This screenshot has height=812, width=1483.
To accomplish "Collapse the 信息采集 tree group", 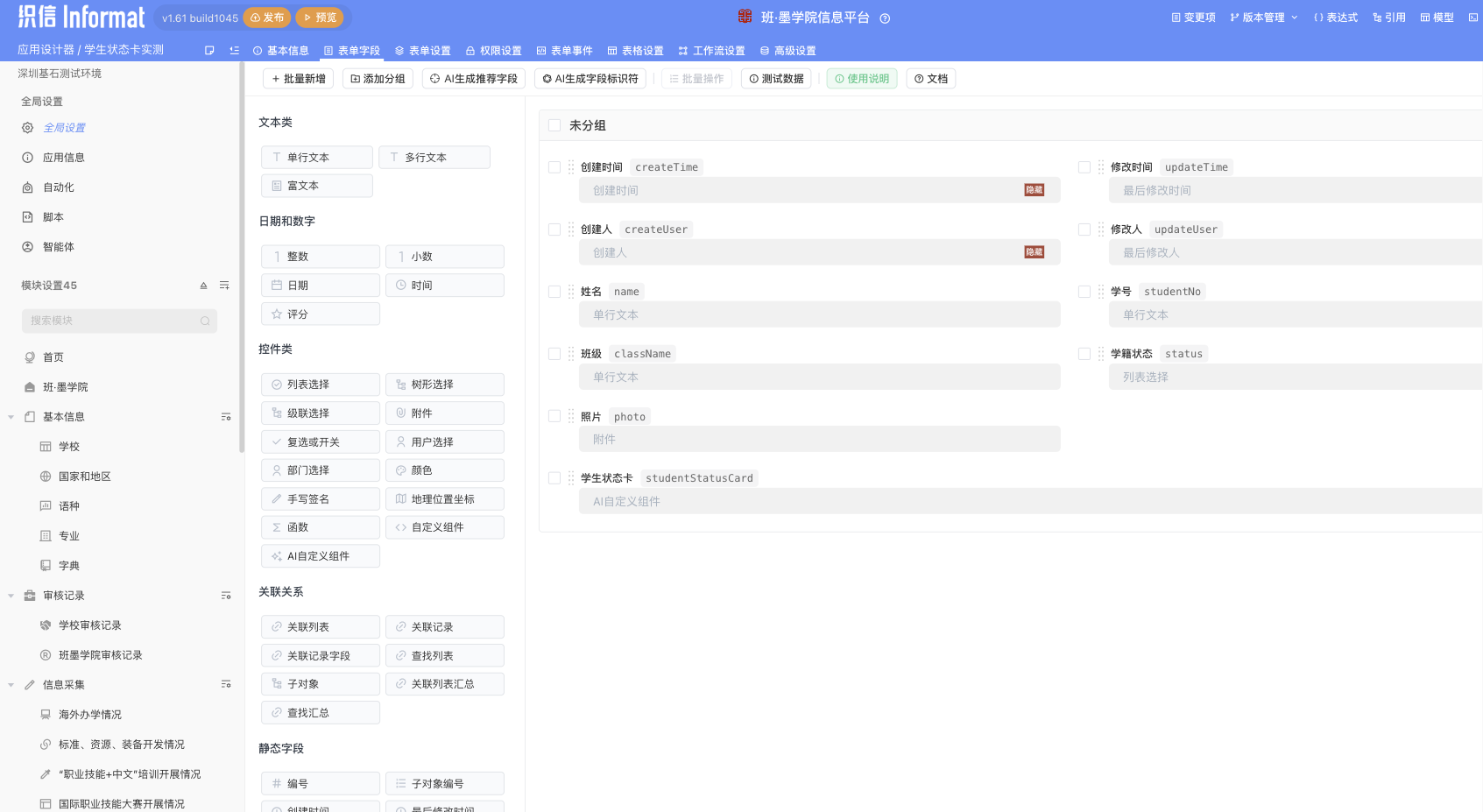I will pos(11,685).
